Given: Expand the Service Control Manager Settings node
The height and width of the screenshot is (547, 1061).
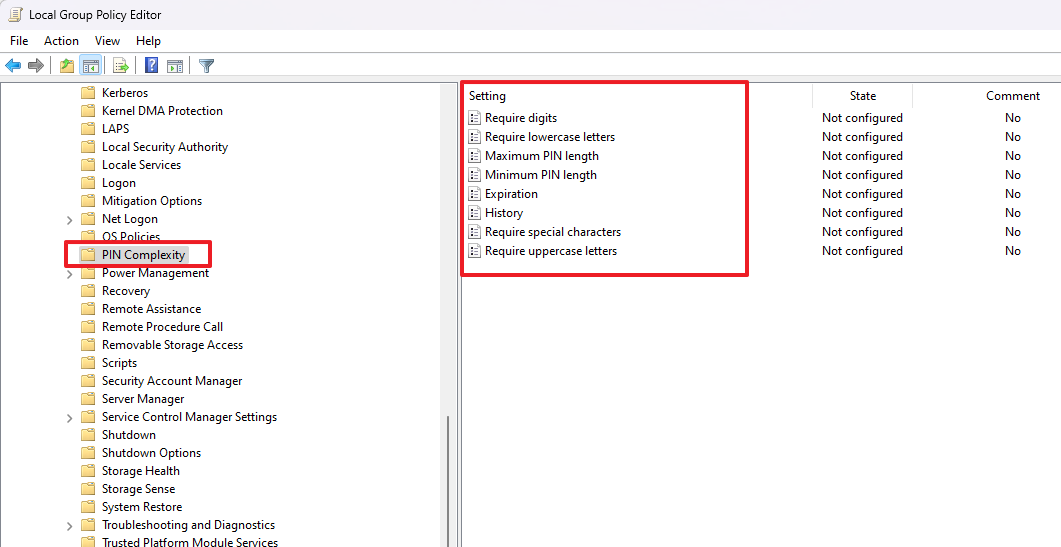Looking at the screenshot, I should tap(70, 418).
